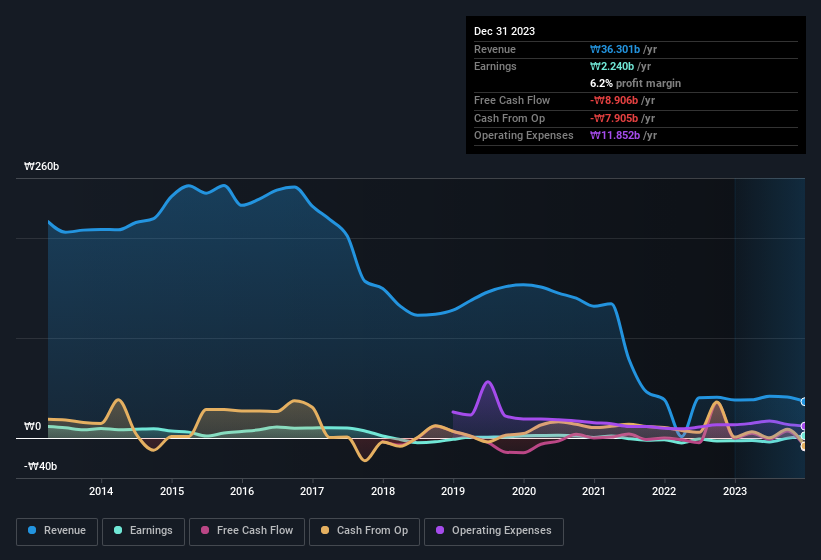Toggle the Cash From Op legend button
The image size is (821, 560).
click(x=364, y=531)
